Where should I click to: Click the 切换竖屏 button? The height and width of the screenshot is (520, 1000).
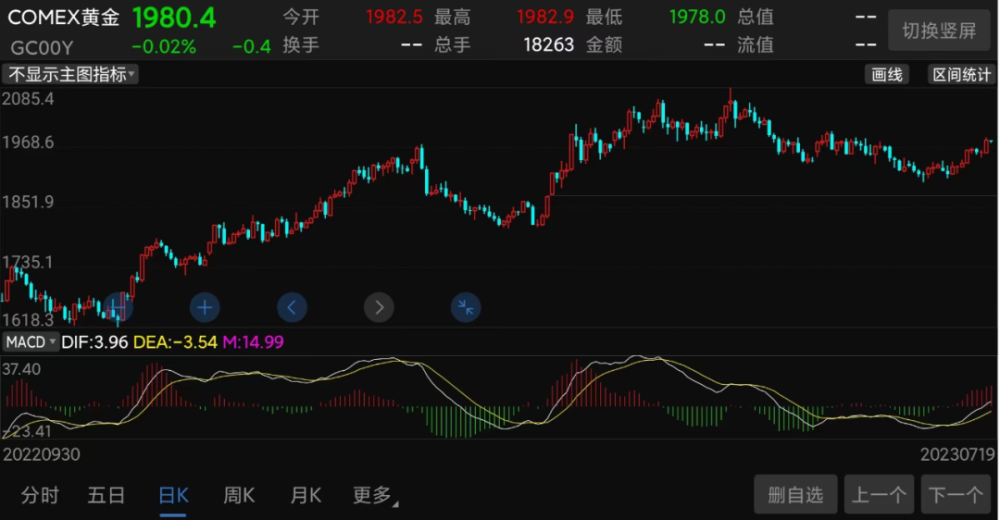939,30
